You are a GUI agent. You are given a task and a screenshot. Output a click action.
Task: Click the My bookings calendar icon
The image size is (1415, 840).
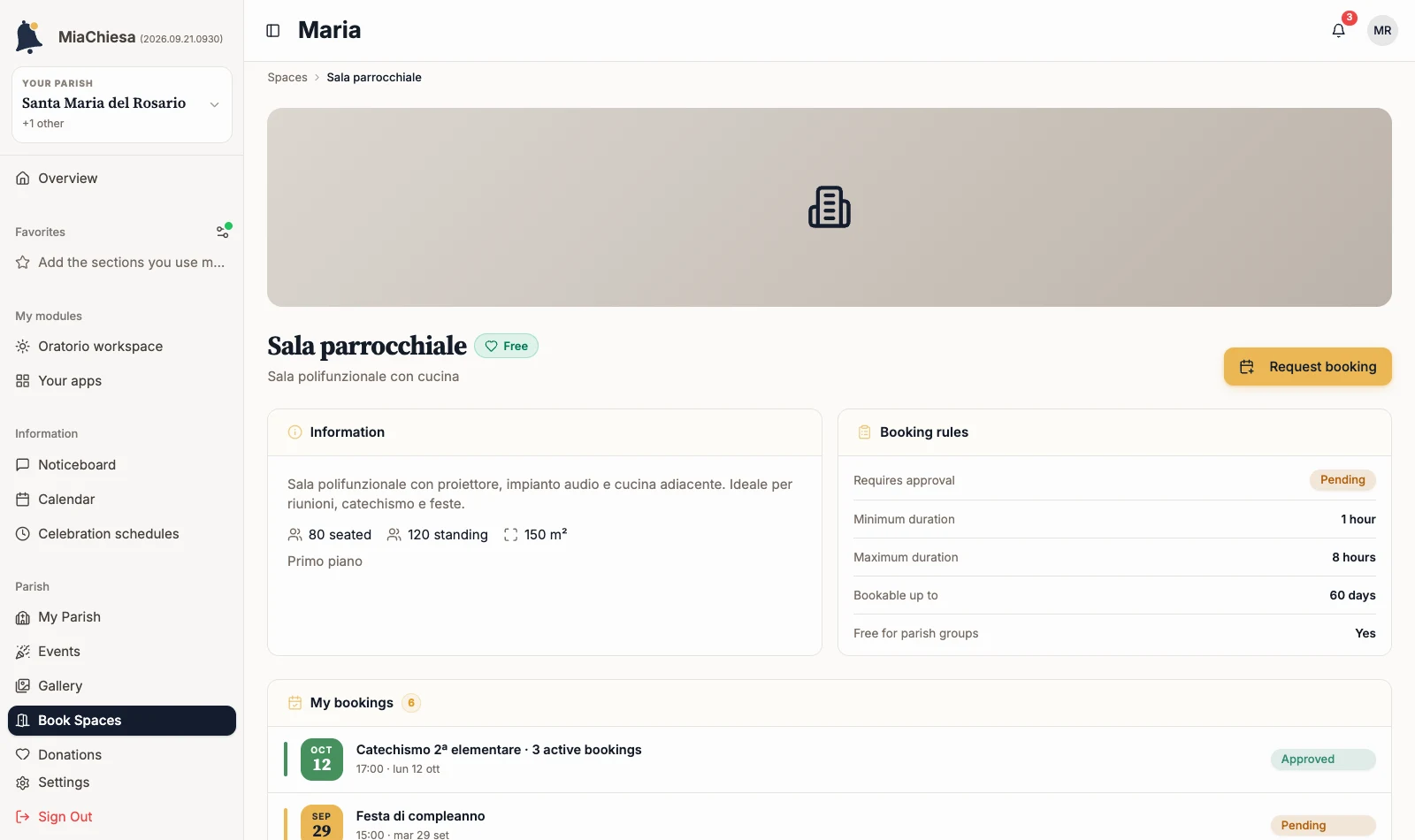295,703
